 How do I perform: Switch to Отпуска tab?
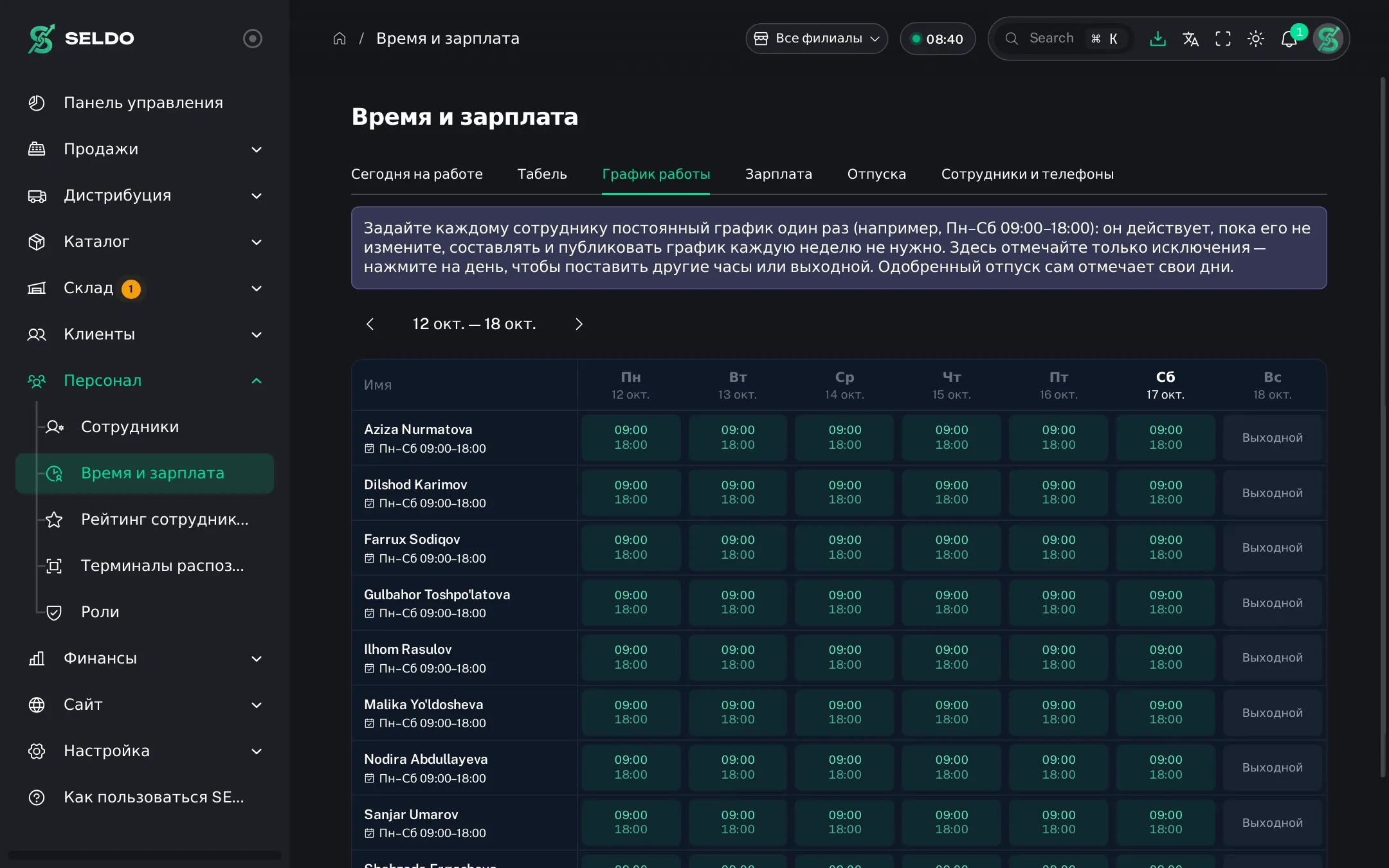876,174
